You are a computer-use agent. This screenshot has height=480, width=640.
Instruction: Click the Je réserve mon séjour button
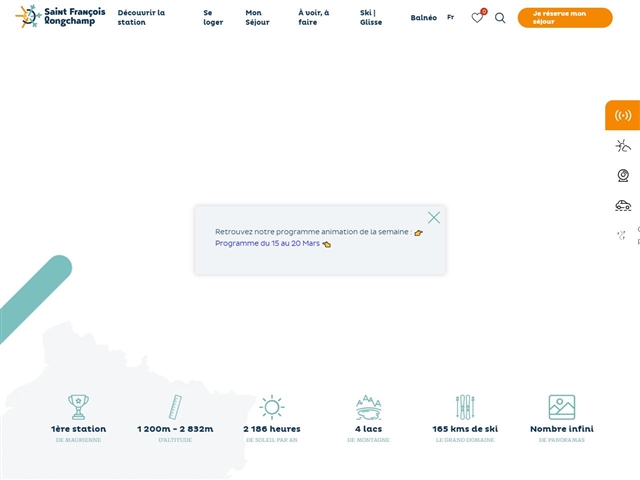click(564, 18)
